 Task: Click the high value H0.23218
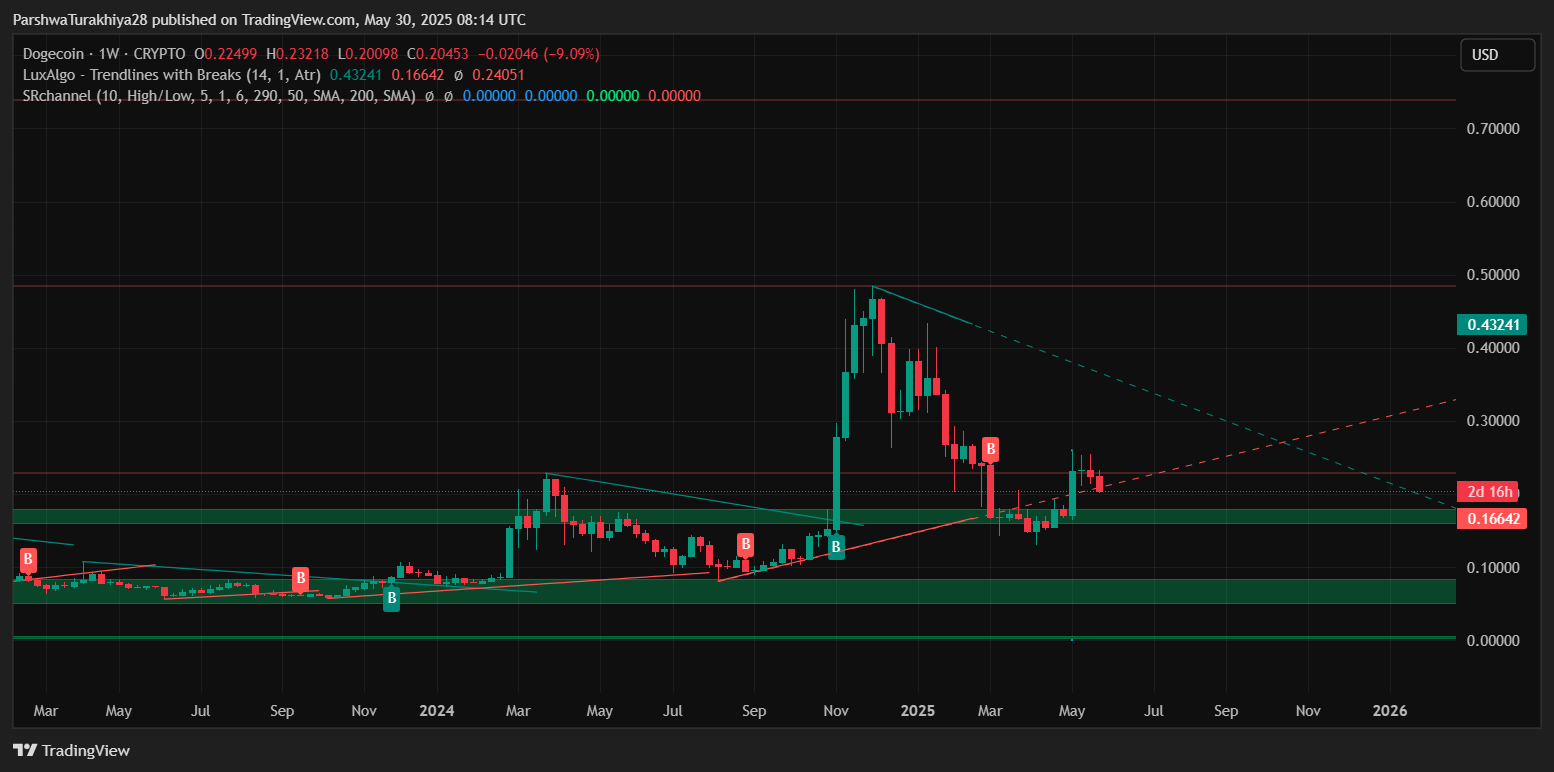[x=296, y=55]
